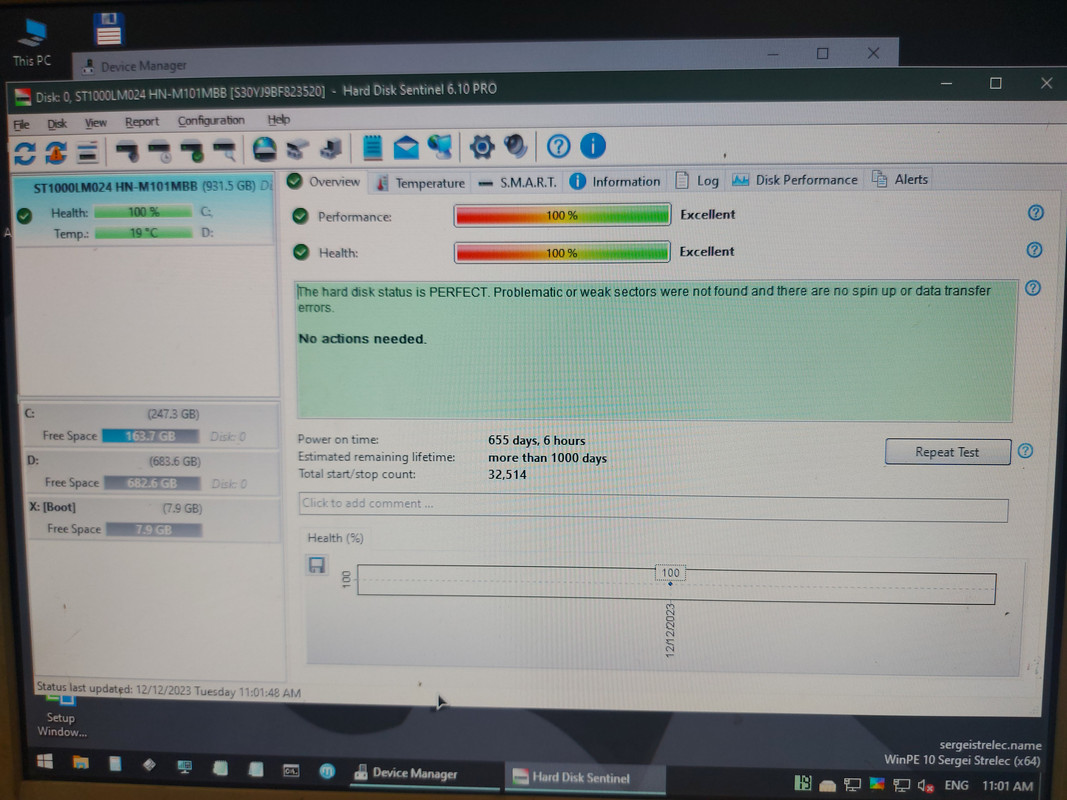Image resolution: width=1067 pixels, height=800 pixels.
Task: Click help icon next to Performance bar
Action: point(1036,213)
